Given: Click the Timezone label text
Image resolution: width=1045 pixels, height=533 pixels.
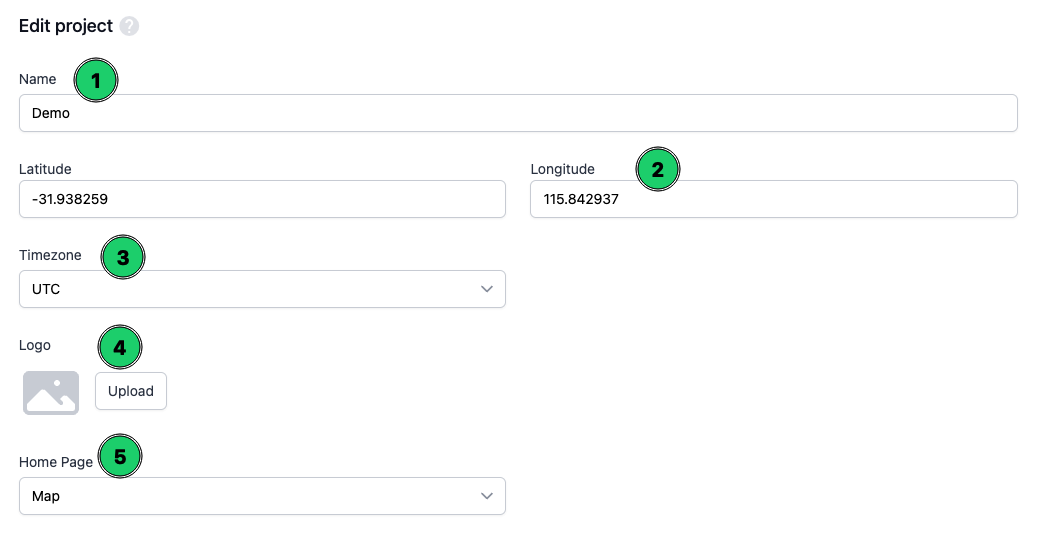Looking at the screenshot, I should click(x=50, y=256).
